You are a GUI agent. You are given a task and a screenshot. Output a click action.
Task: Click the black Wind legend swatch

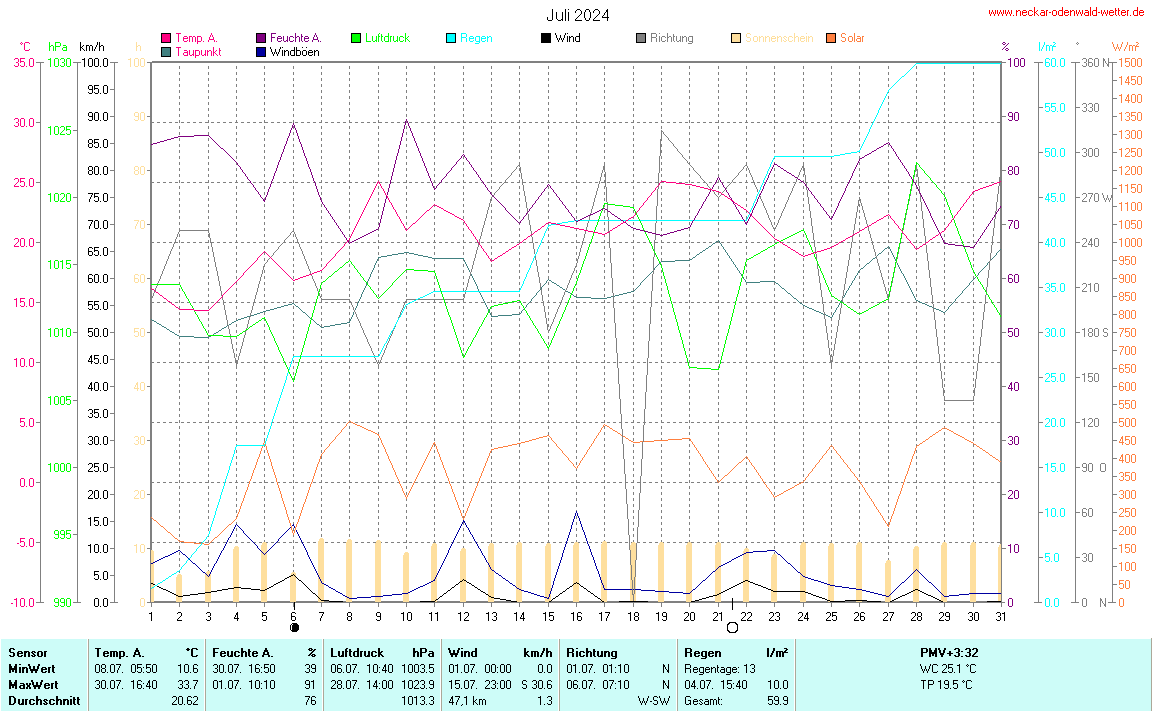point(545,38)
